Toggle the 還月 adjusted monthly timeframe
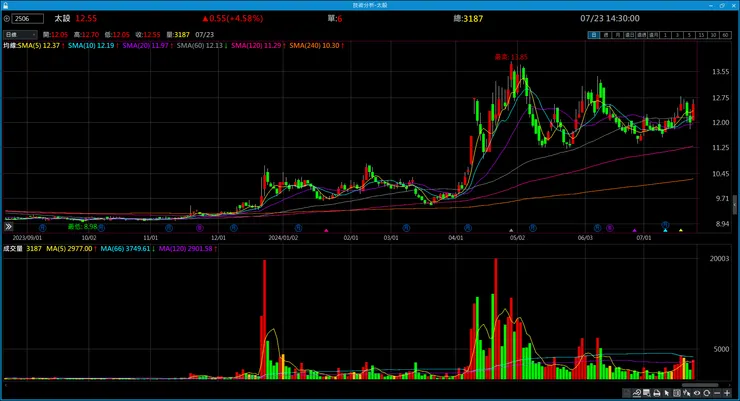This screenshot has height=401, width=740. tap(654, 35)
